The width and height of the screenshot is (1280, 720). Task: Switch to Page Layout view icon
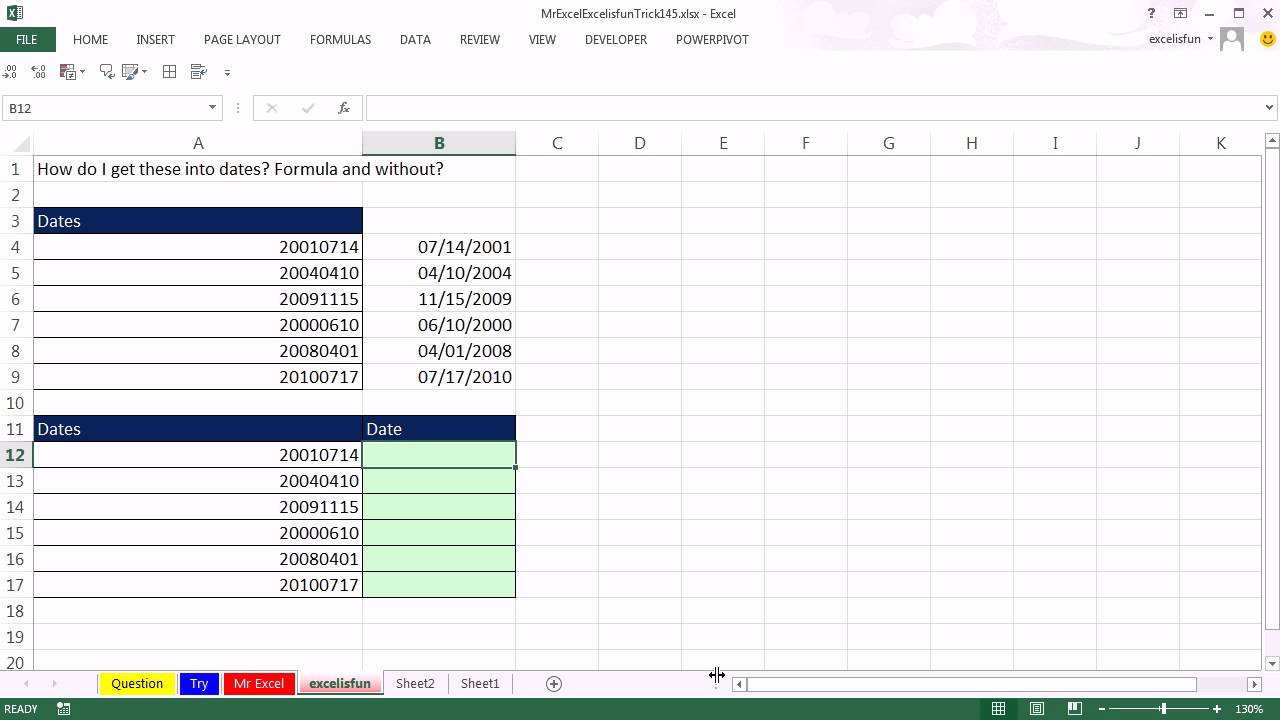(x=1037, y=709)
